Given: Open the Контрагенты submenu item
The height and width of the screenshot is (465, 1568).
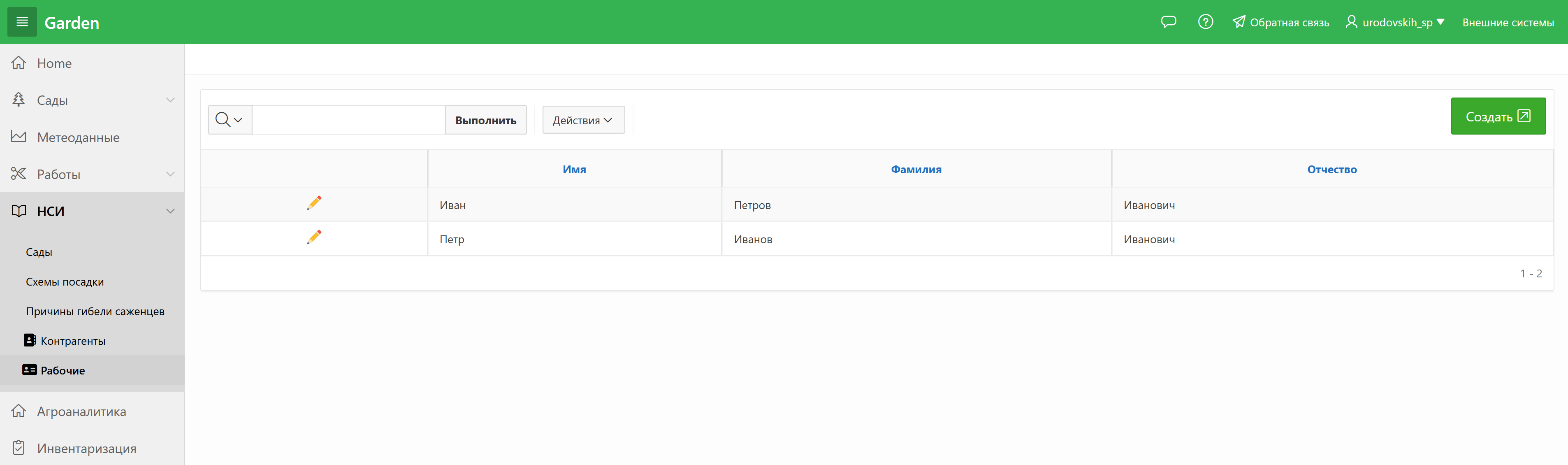Looking at the screenshot, I should (72, 341).
